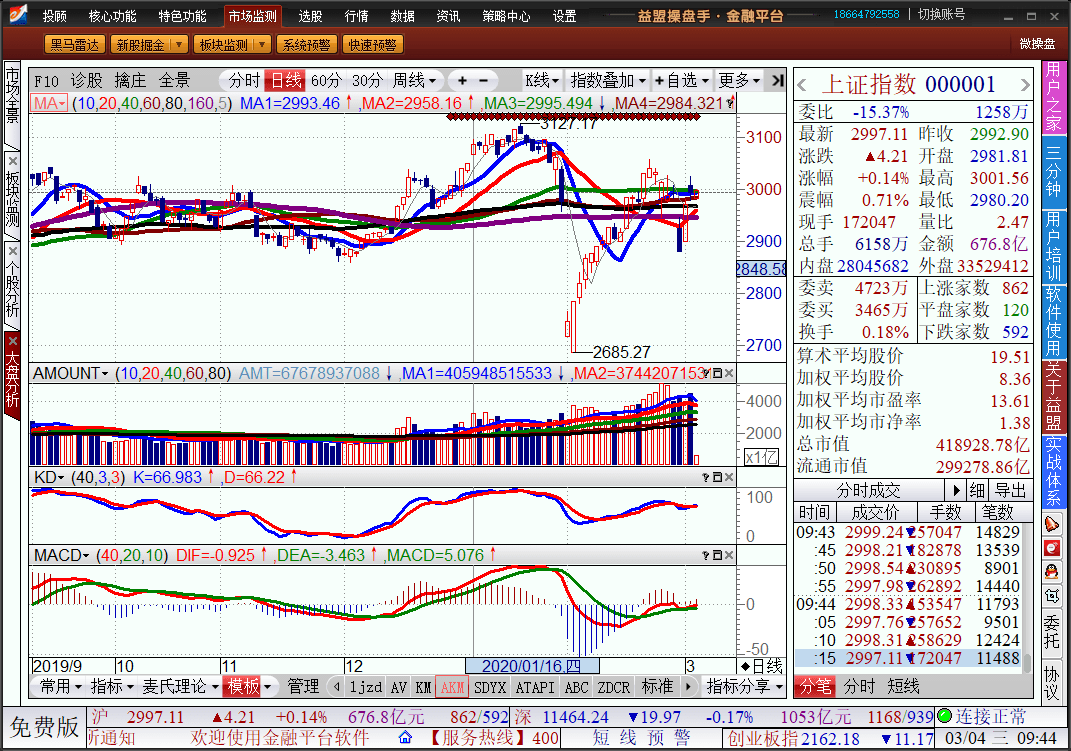Open the 指标分享 dropdown

pyautogui.click(x=744, y=686)
